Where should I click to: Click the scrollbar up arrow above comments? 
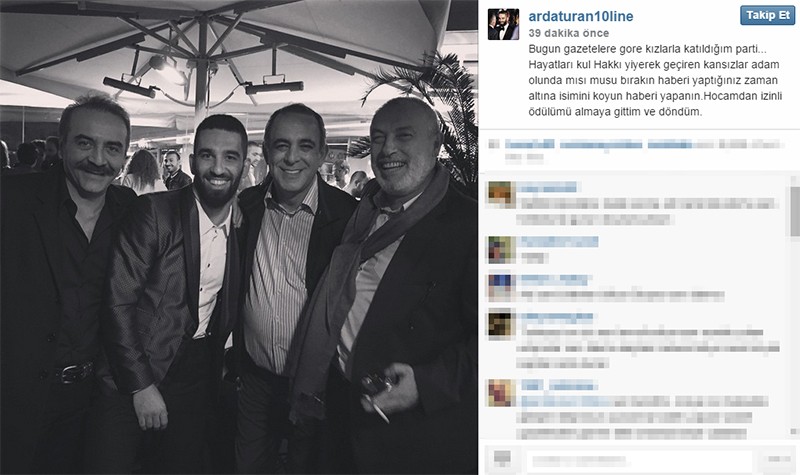[795, 181]
